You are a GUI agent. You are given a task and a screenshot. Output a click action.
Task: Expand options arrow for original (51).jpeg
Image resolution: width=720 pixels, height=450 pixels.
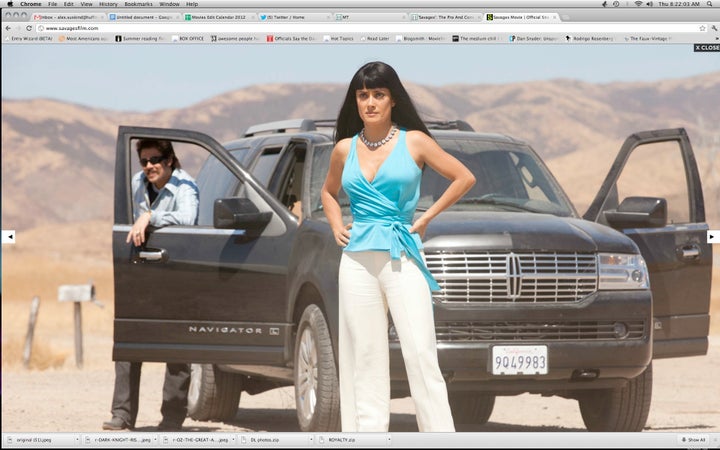(77, 440)
